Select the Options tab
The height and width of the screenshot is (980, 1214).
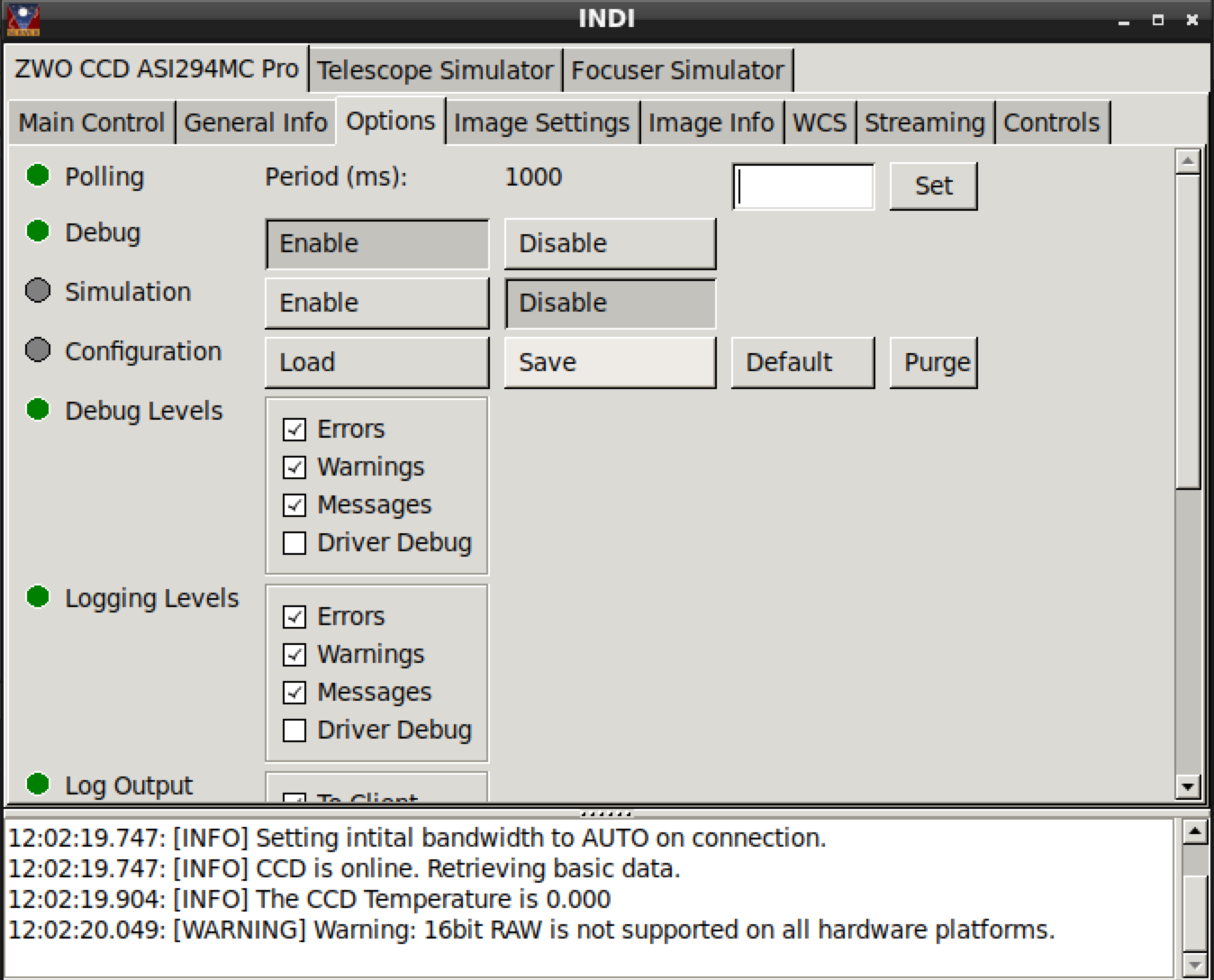click(x=391, y=121)
